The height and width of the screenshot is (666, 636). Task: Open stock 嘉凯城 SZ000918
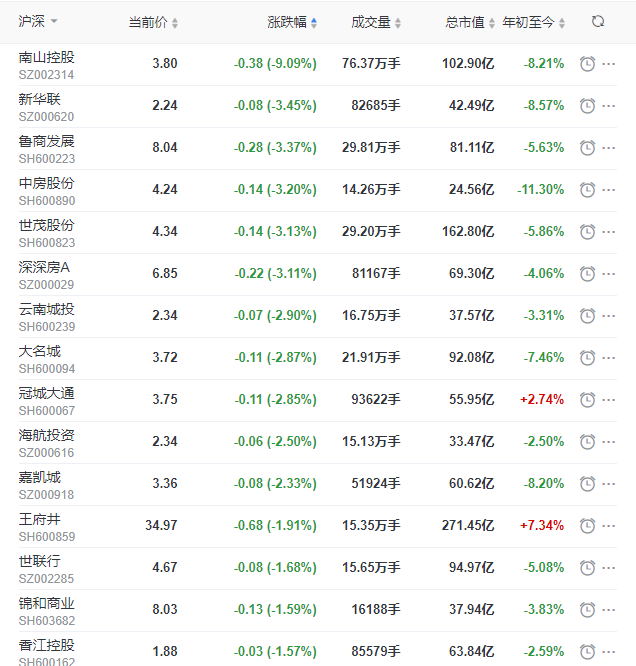pos(46,486)
